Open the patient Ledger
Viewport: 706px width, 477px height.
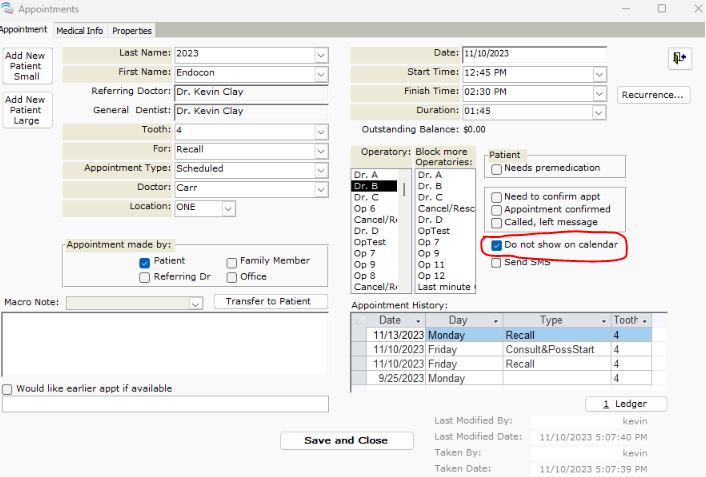click(626, 404)
